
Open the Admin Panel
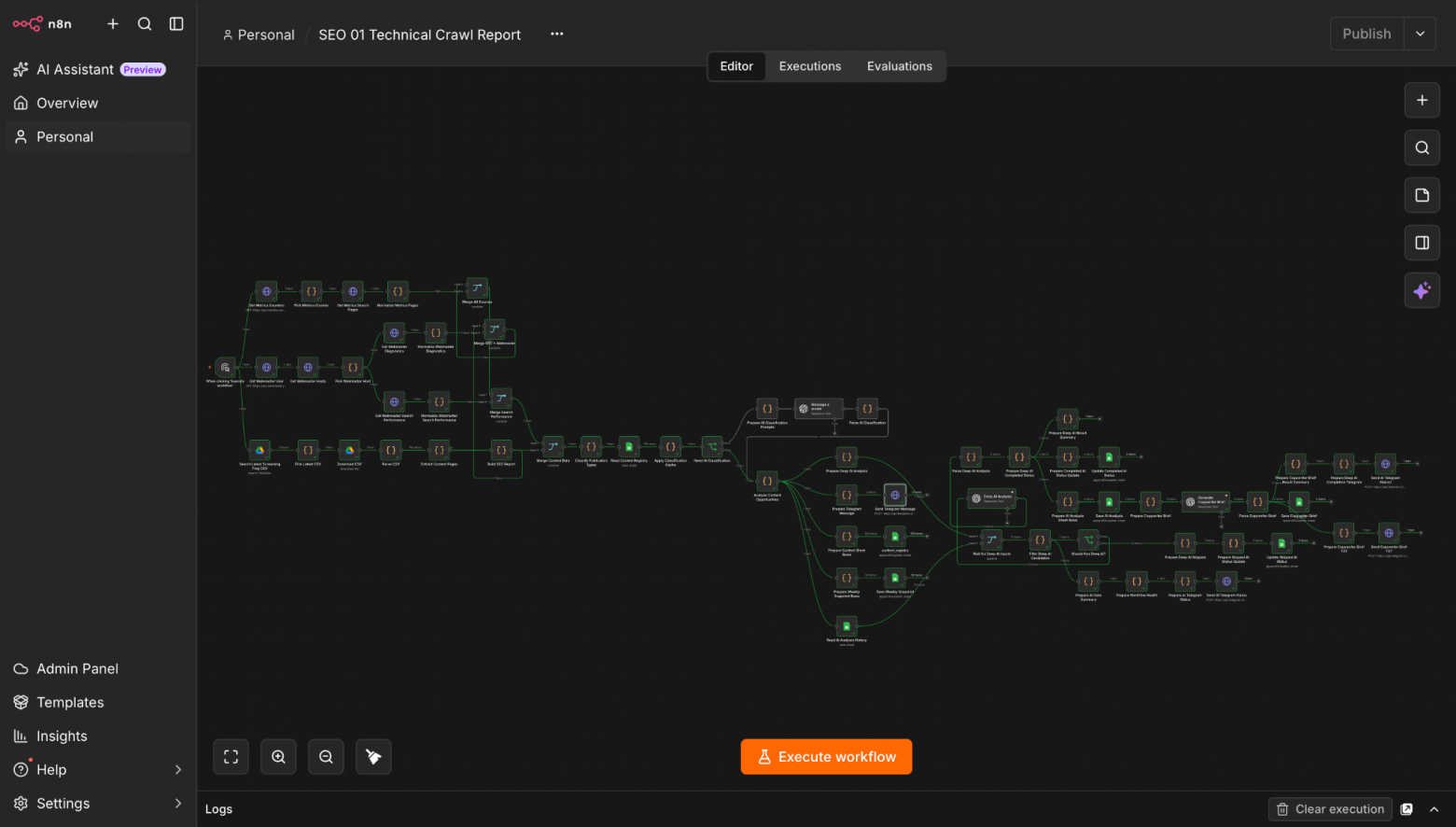pos(98,668)
